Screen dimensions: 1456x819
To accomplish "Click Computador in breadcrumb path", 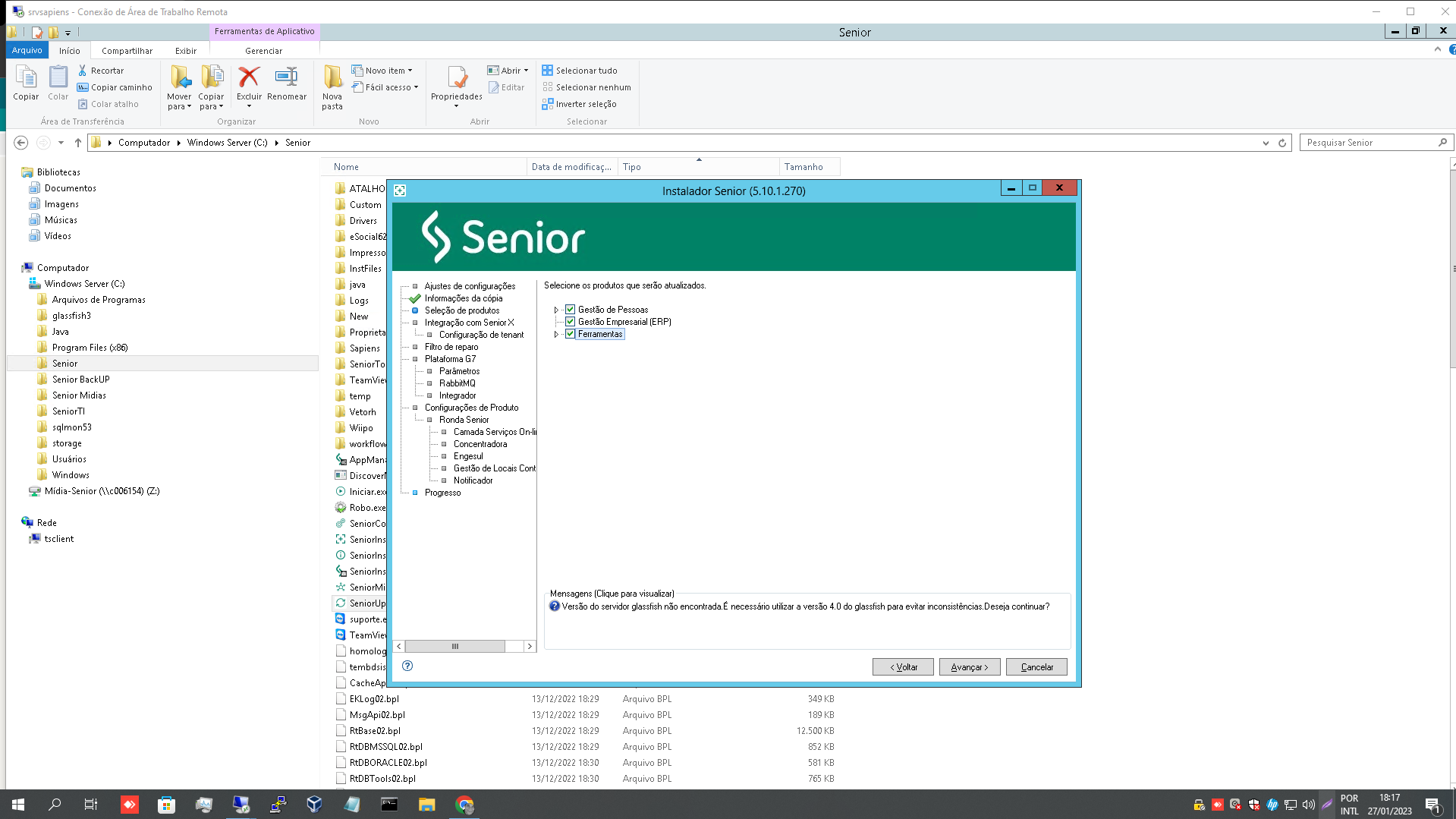I will [x=144, y=143].
